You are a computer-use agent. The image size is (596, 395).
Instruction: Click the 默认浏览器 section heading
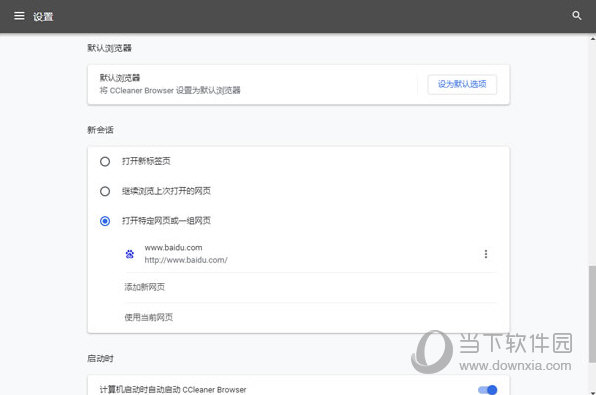point(109,48)
